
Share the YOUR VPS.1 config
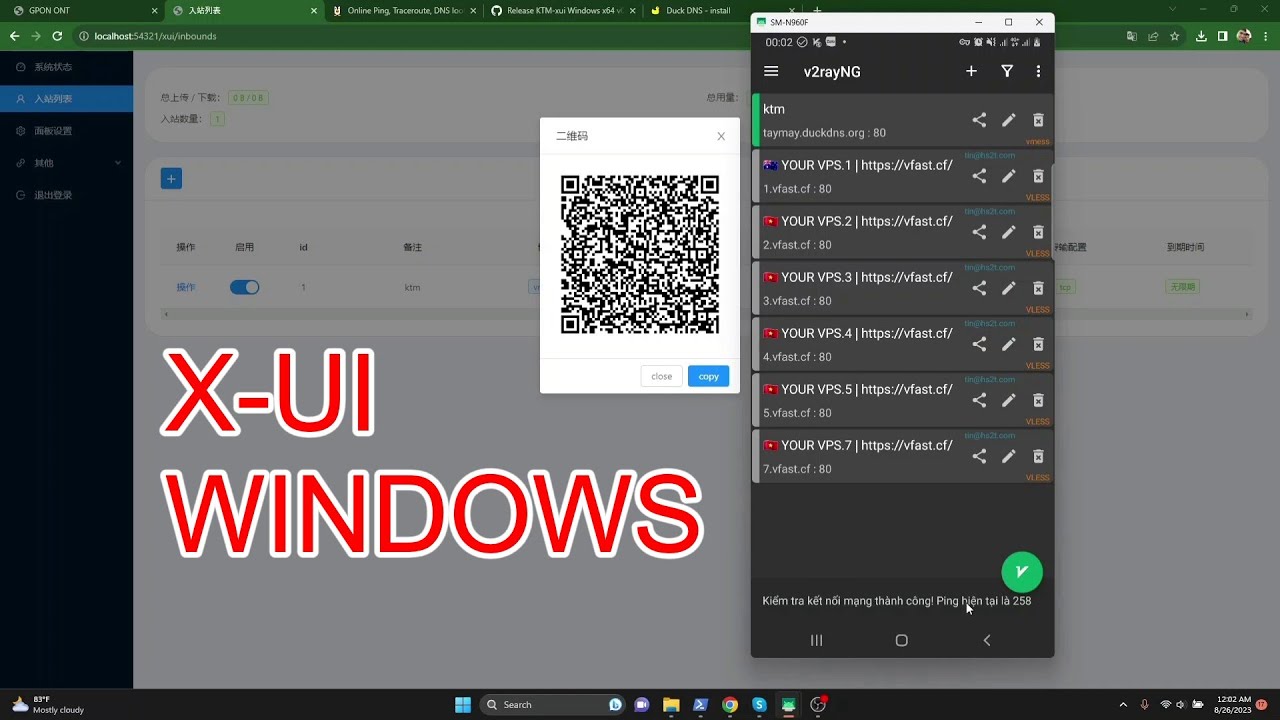[x=979, y=176]
